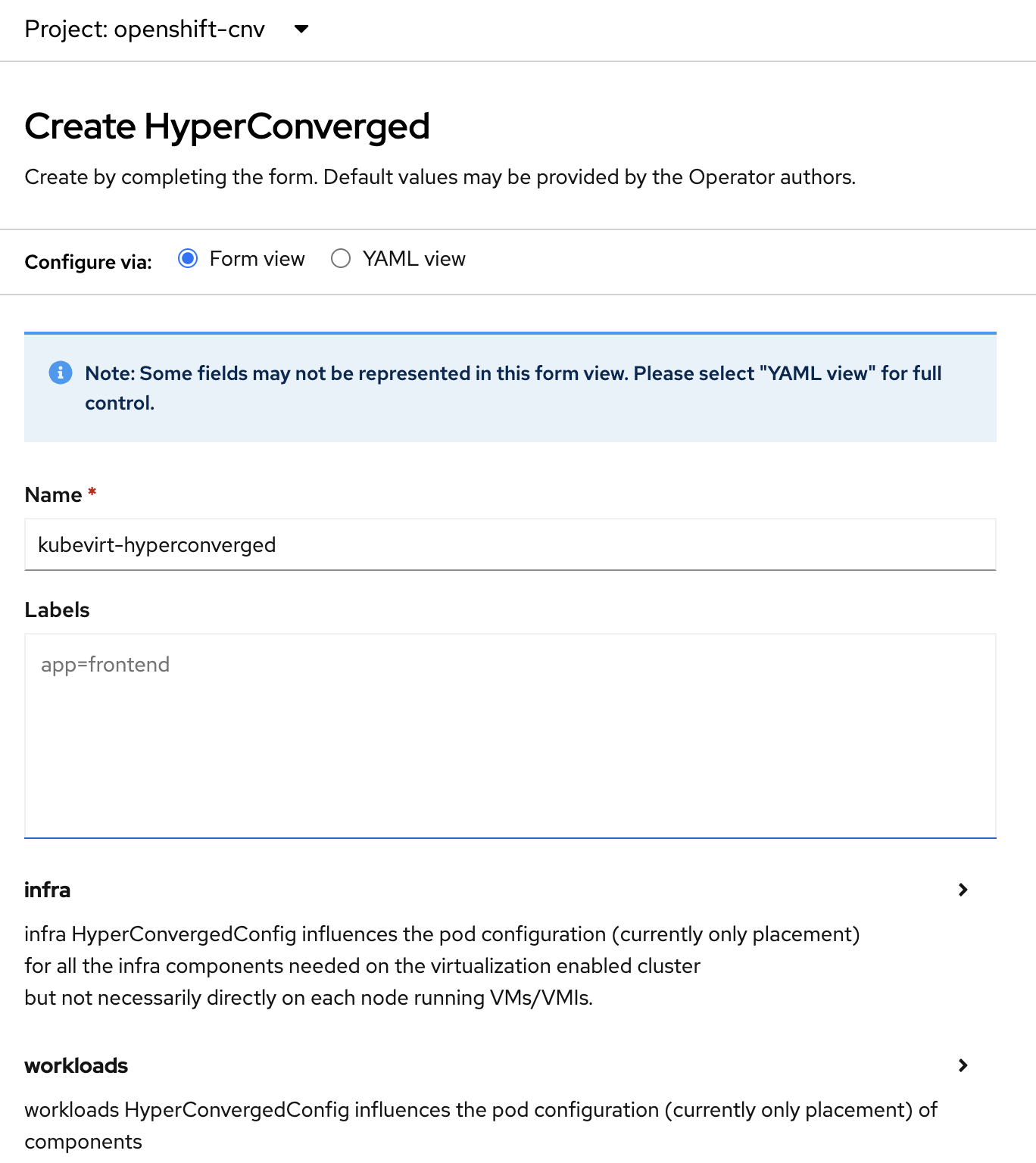Click the info icon in the note banner
This screenshot has width=1036, height=1163.
(61, 373)
